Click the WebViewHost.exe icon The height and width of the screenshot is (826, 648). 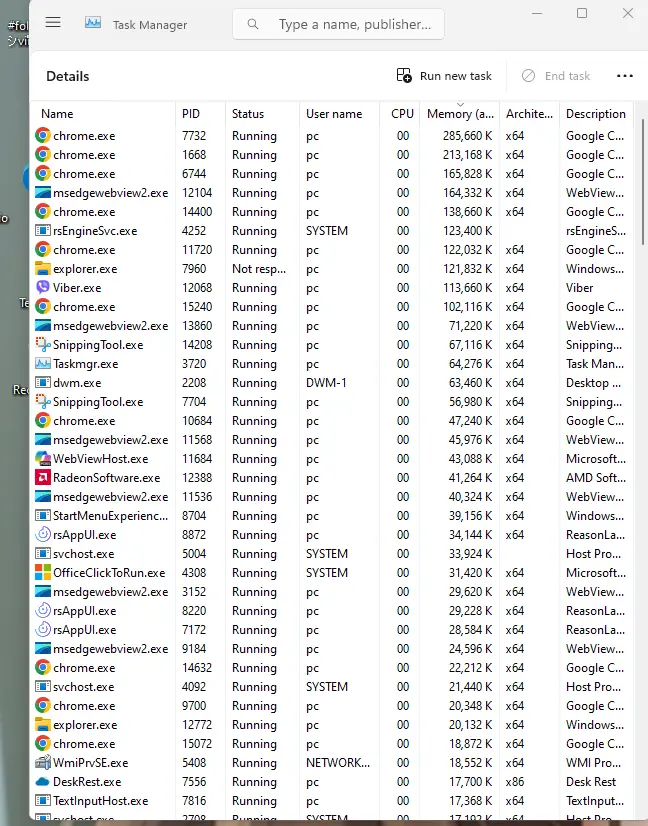(x=43, y=458)
